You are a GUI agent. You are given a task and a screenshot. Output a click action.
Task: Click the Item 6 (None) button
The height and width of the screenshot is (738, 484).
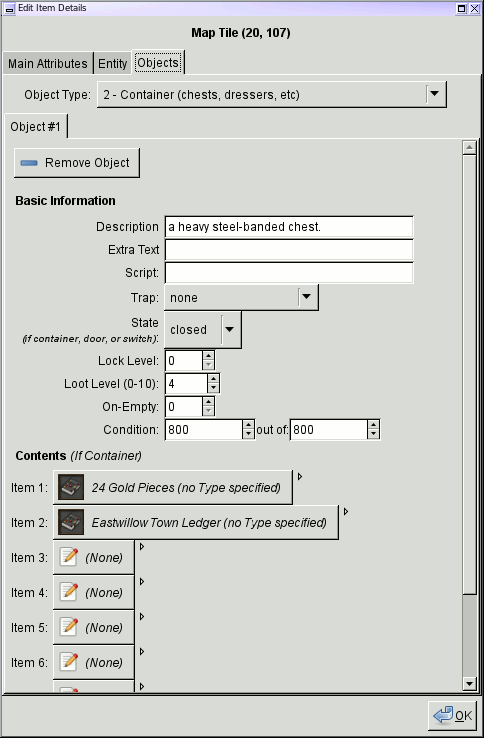[x=94, y=661]
